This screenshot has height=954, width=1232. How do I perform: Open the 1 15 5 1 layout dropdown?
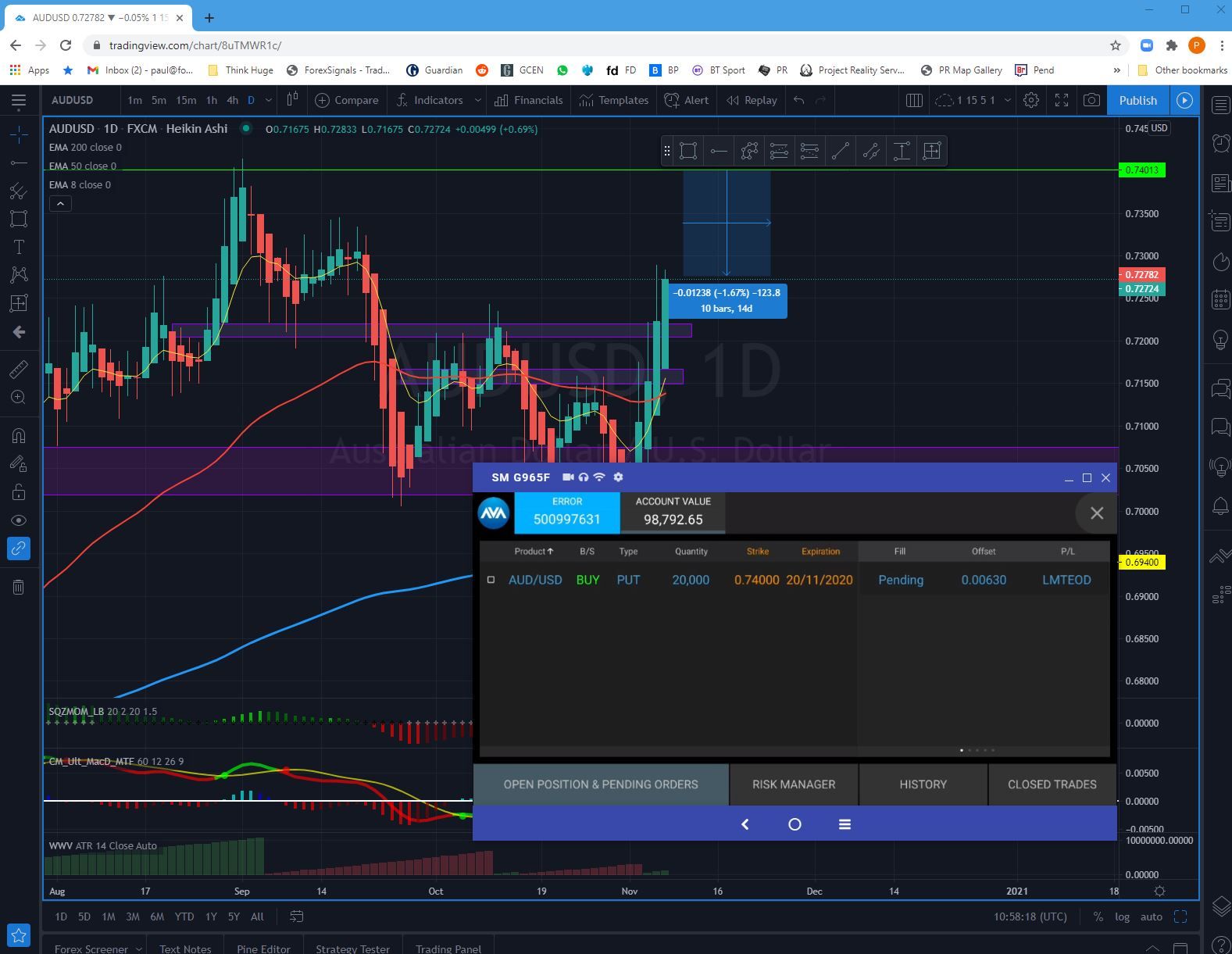(973, 100)
